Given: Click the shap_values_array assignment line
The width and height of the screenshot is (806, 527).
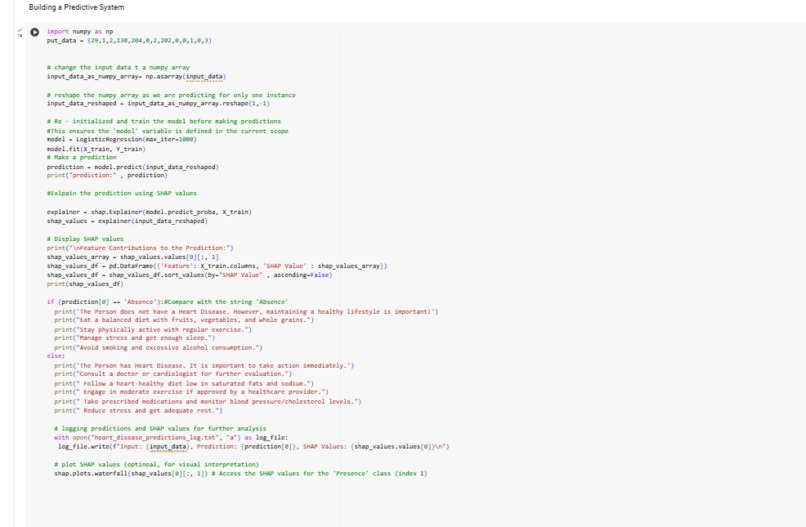Looking at the screenshot, I should pyautogui.click(x=133, y=257).
